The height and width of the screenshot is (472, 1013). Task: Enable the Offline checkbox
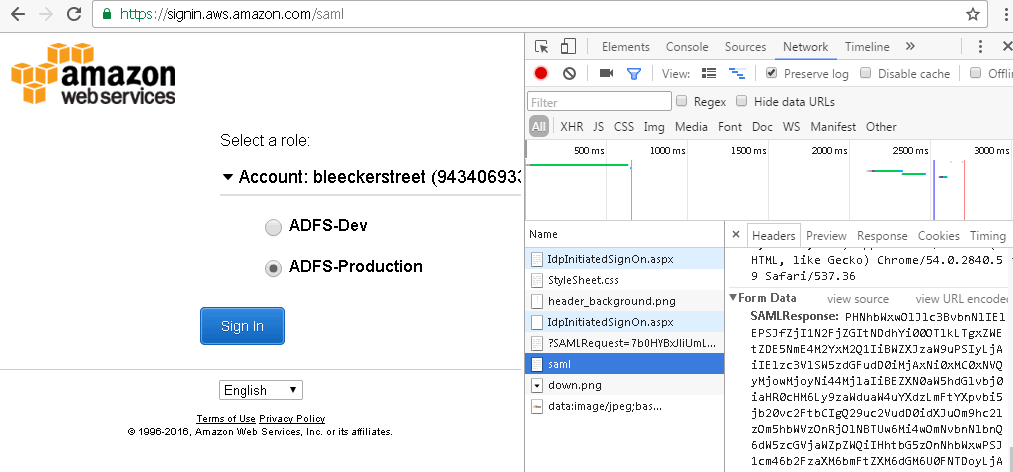(x=976, y=73)
